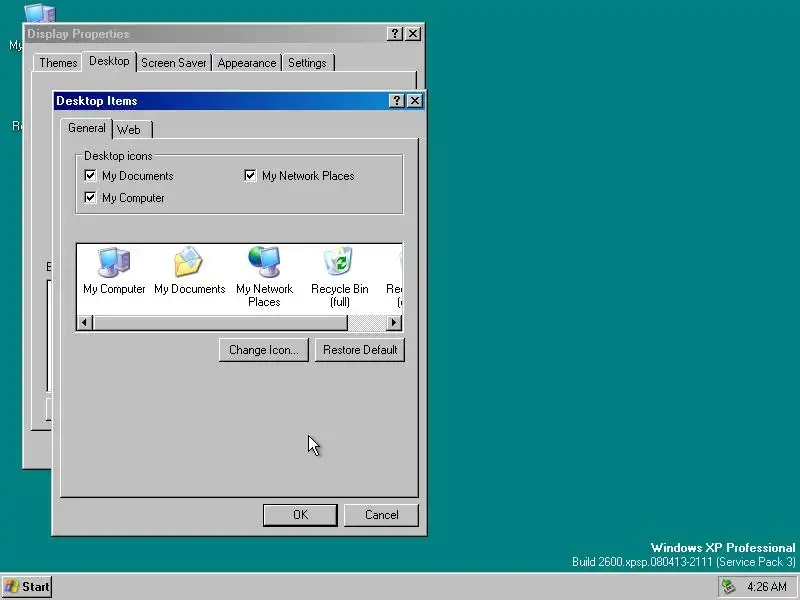Select the General tab in Desktop Items

point(87,128)
